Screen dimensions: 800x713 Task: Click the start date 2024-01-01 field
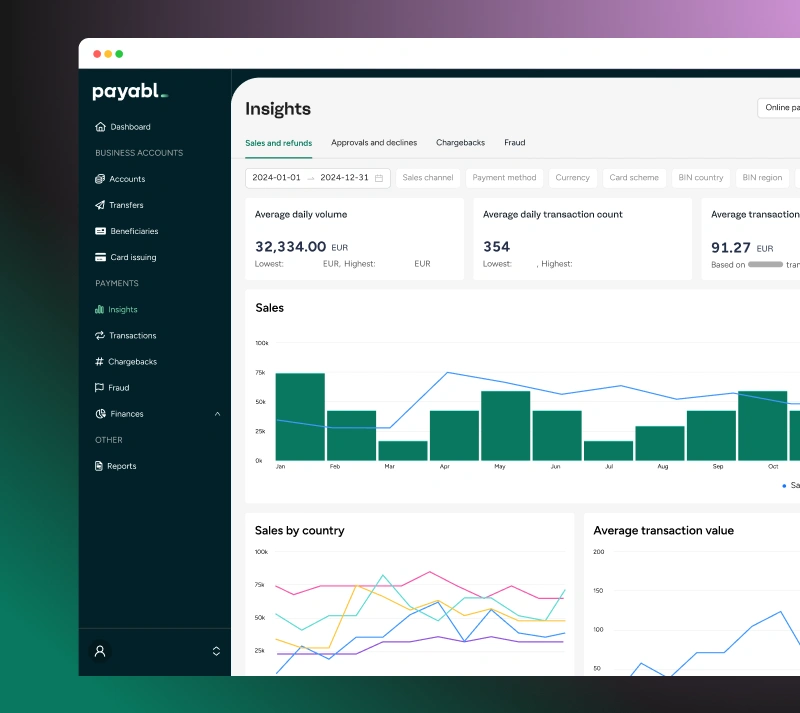277,178
